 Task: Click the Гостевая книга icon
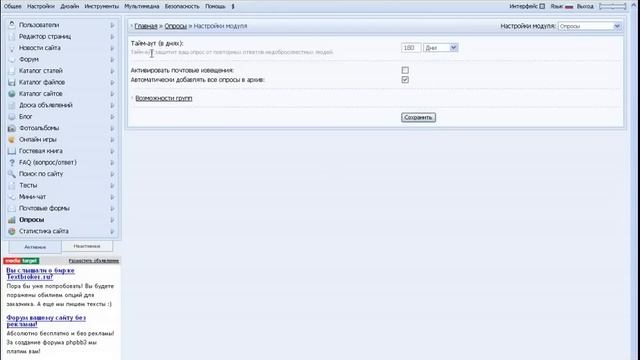12,151
